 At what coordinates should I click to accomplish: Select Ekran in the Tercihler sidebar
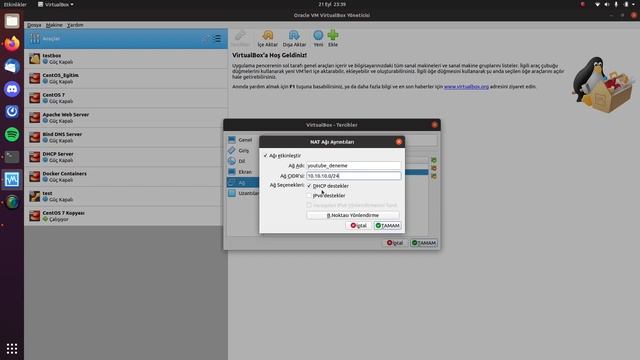(242, 172)
